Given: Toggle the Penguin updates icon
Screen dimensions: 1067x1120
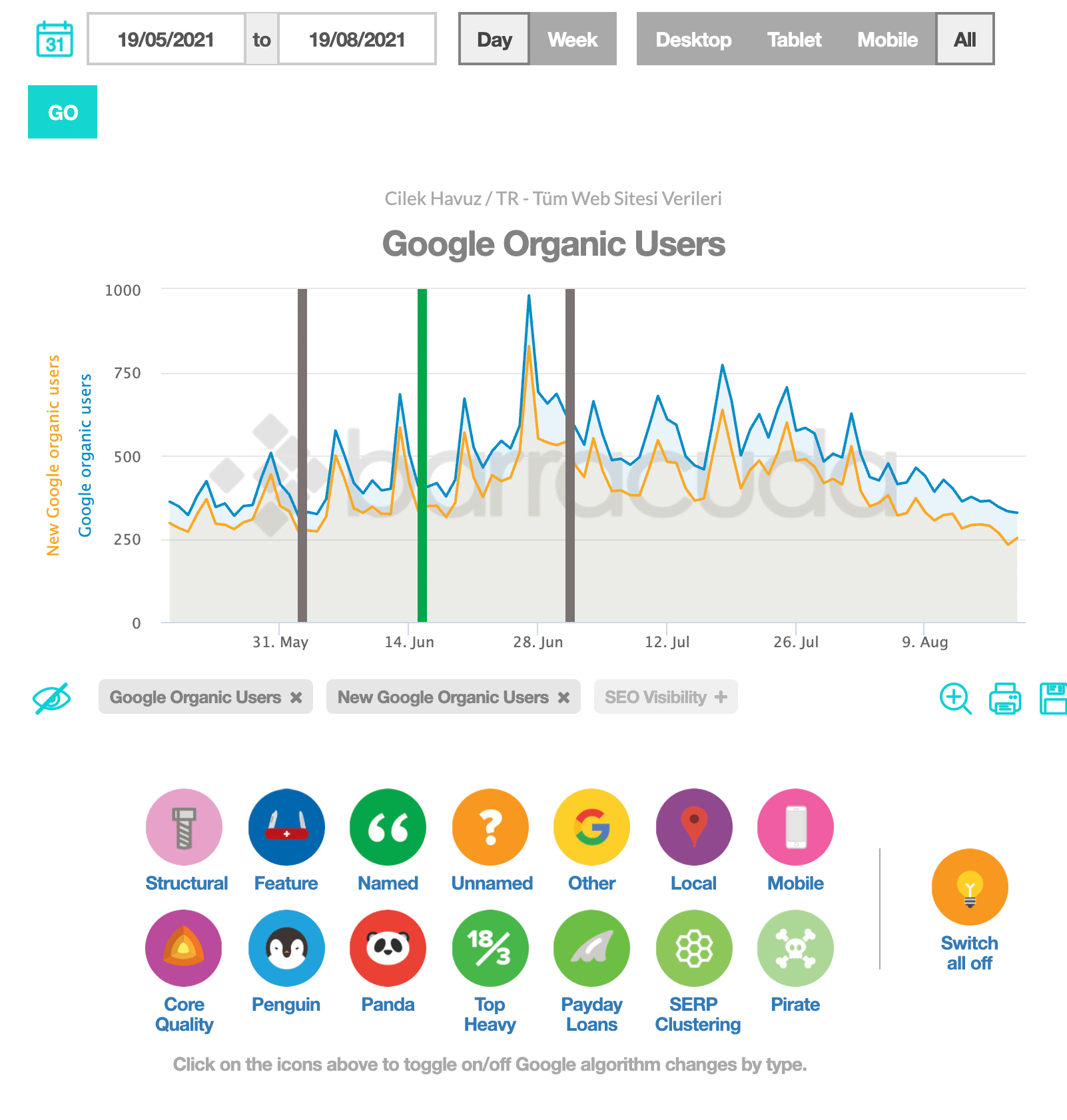Looking at the screenshot, I should (x=286, y=948).
